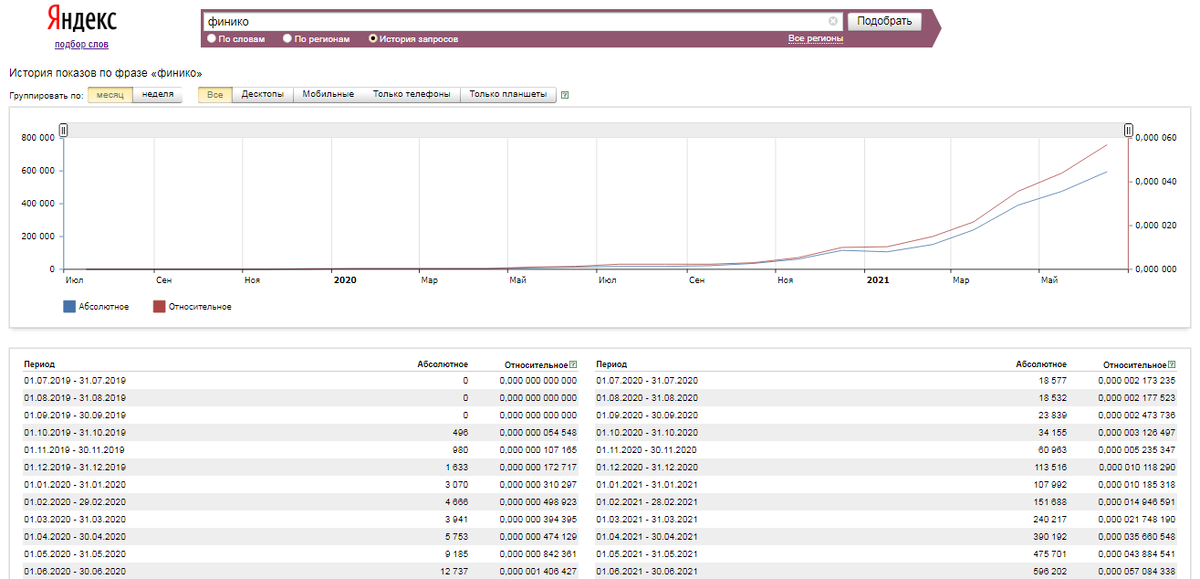Click the Относительное legend label
The image size is (1200, 579).
(199, 307)
